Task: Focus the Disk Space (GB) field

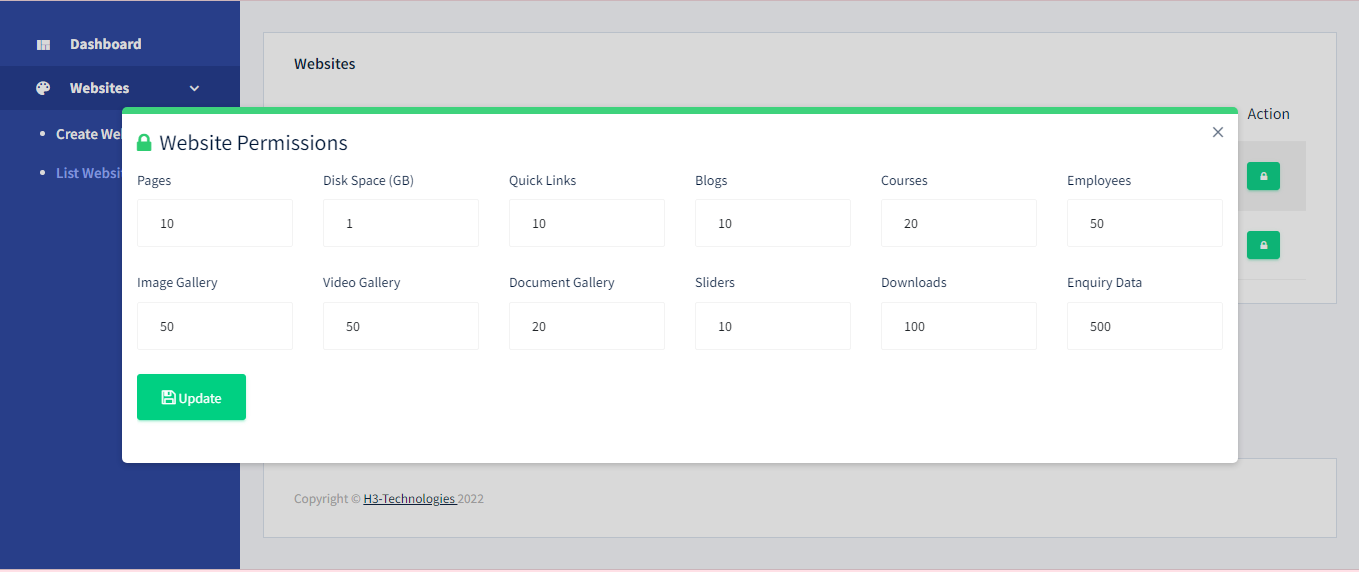Action: click(x=401, y=223)
